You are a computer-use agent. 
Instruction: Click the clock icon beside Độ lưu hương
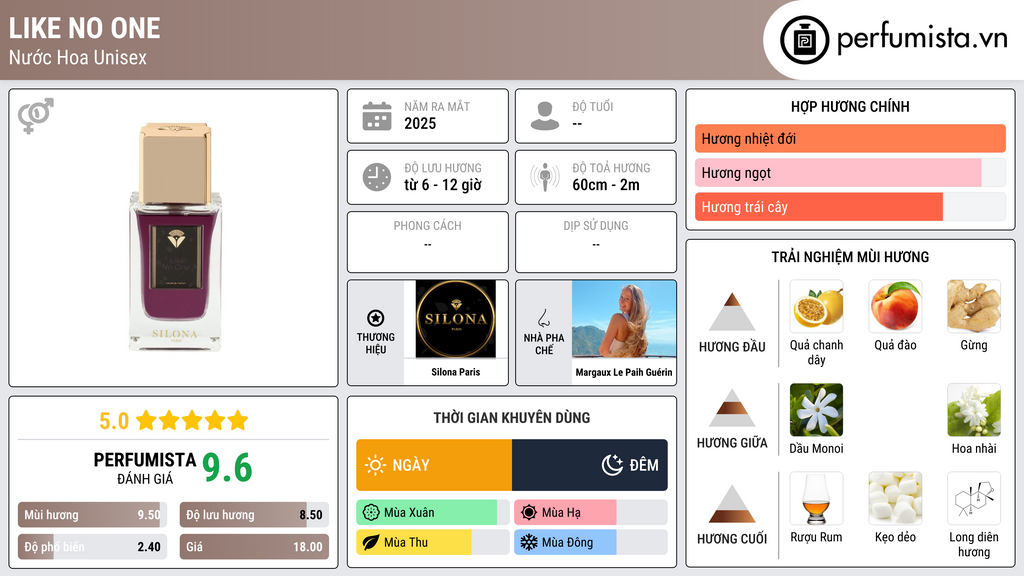coord(377,177)
